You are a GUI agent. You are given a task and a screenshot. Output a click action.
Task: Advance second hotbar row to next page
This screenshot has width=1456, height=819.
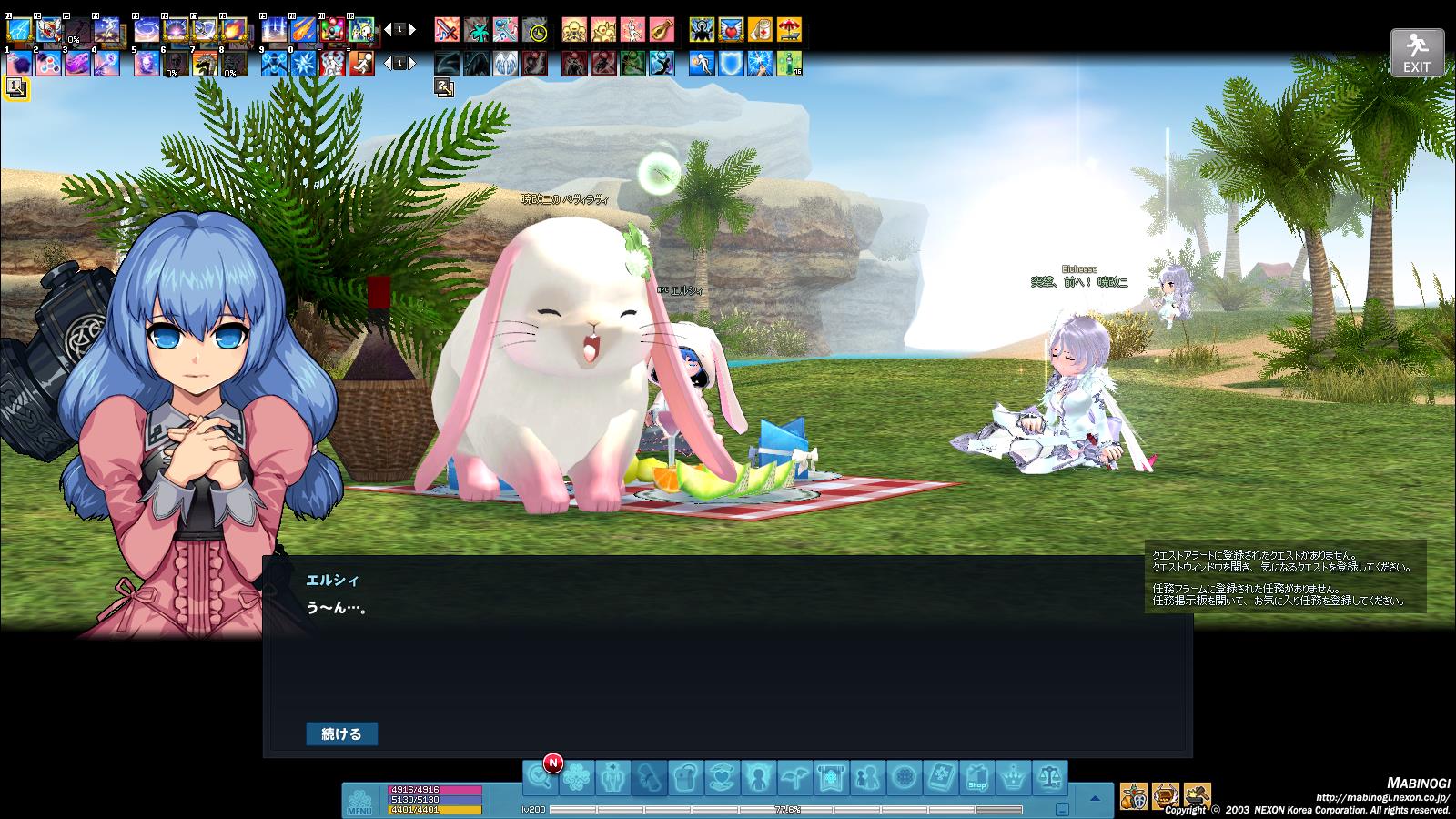[412, 64]
